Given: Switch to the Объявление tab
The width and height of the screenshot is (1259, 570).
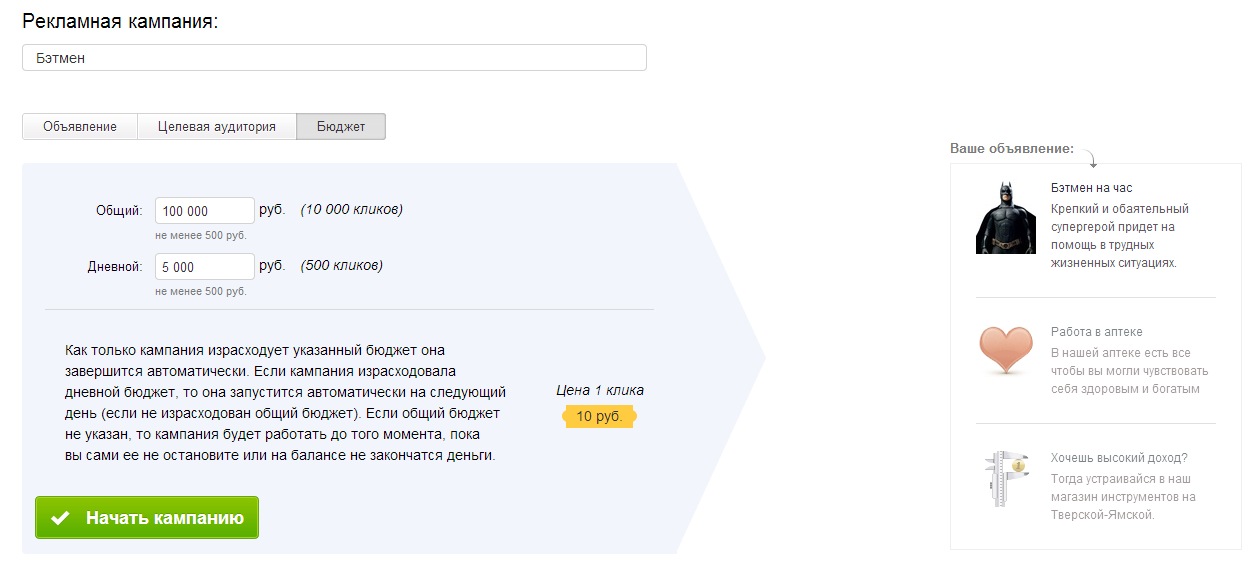Looking at the screenshot, I should [80, 127].
